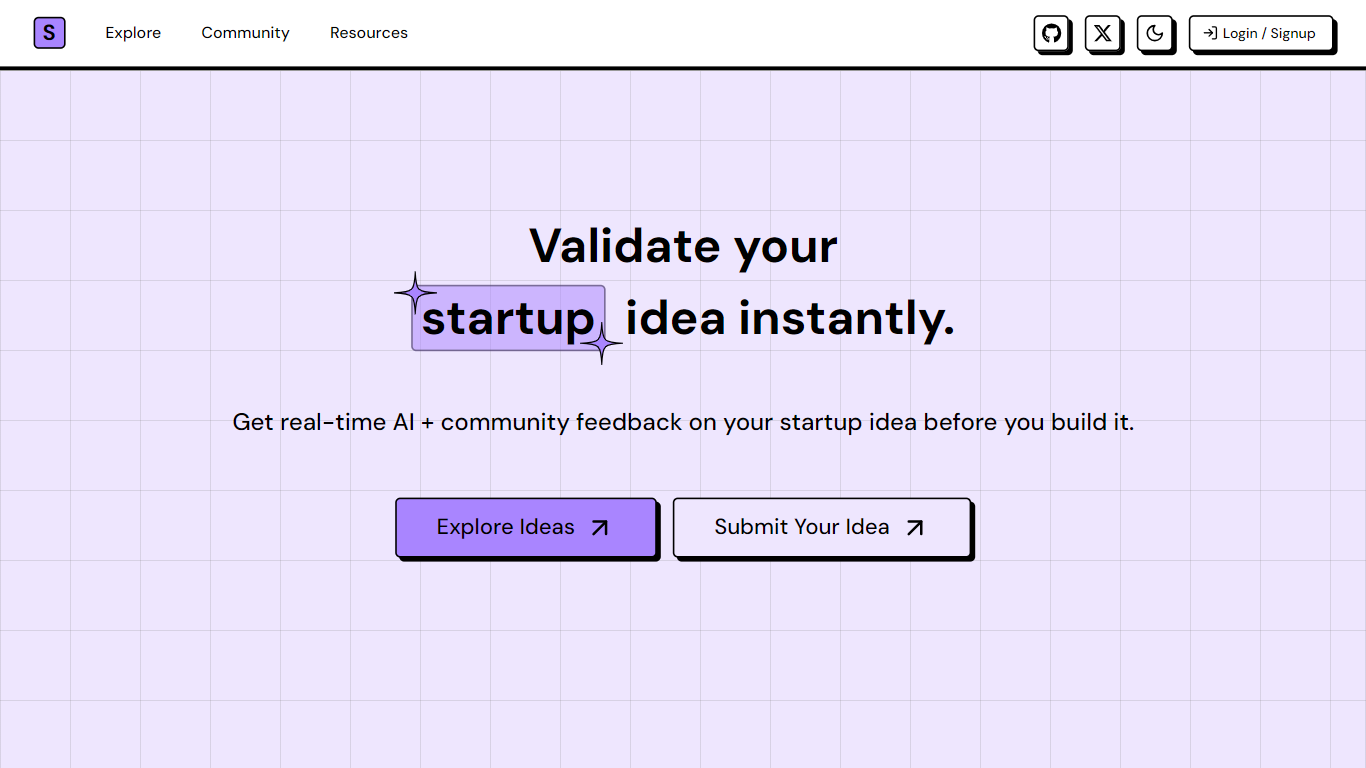Click the highlighted "startup" word

point(508,318)
